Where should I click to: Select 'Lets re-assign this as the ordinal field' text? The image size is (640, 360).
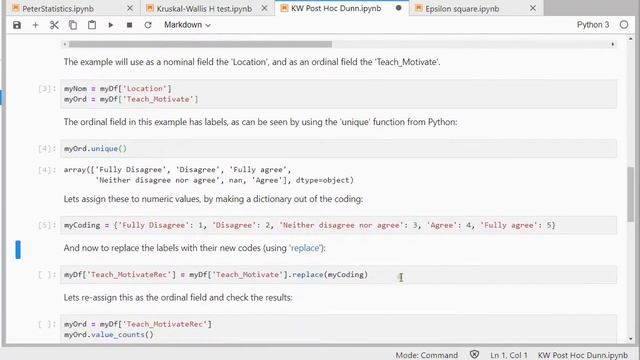click(178, 298)
